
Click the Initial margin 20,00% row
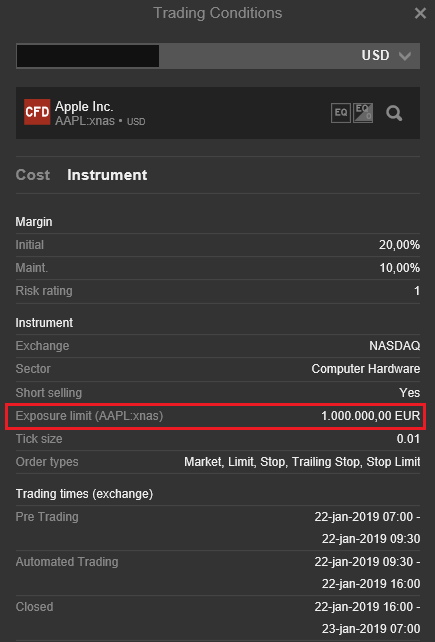(x=218, y=245)
